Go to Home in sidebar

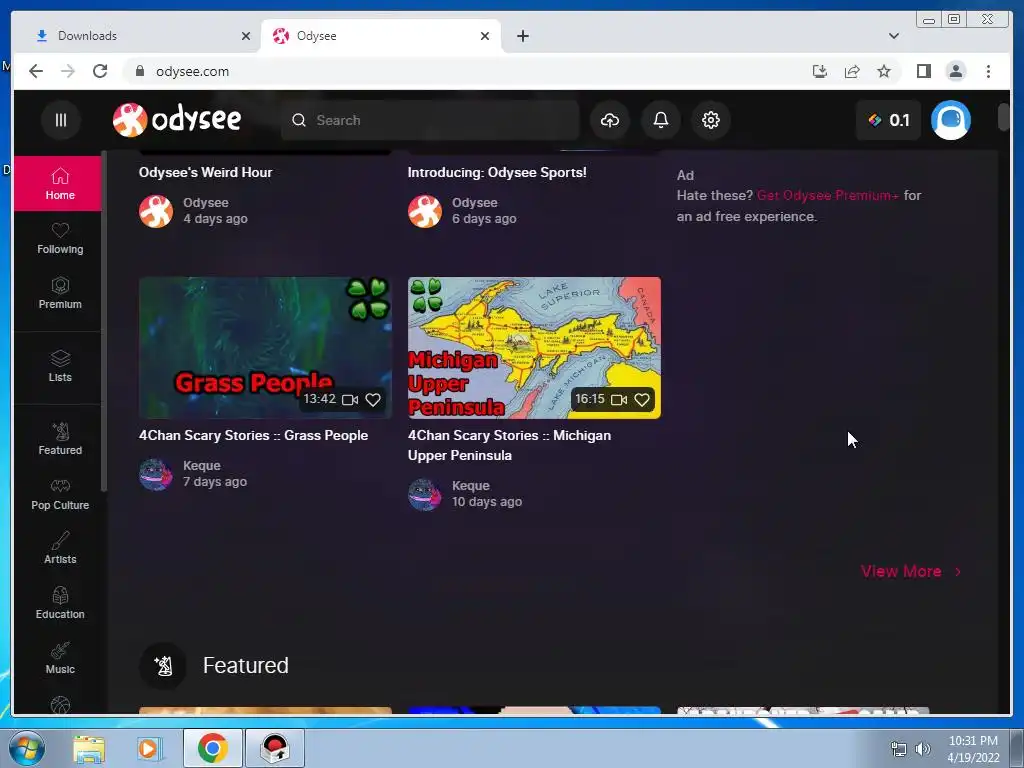pyautogui.click(x=59, y=184)
